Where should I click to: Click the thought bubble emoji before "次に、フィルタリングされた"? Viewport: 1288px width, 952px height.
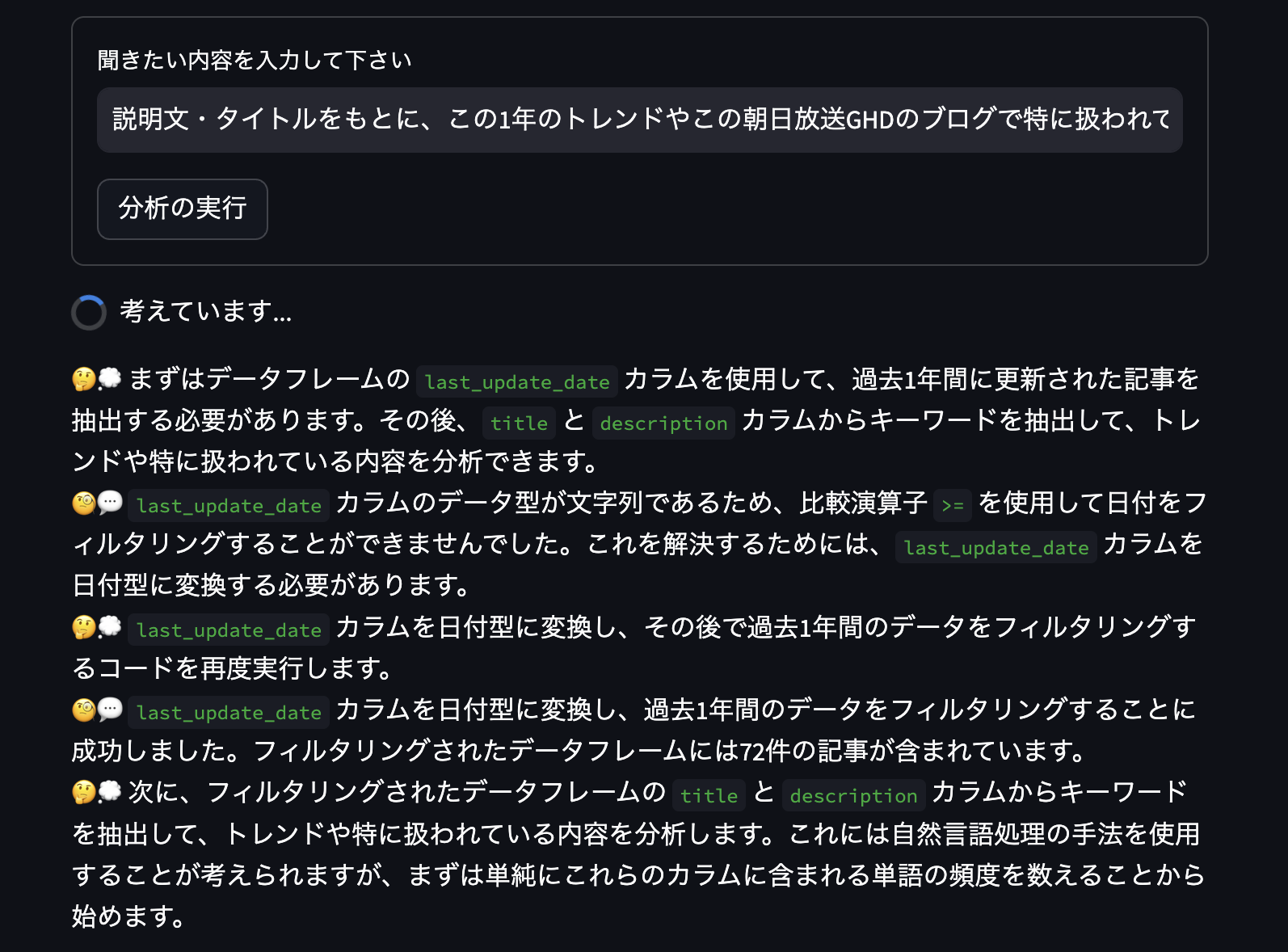pyautogui.click(x=110, y=792)
